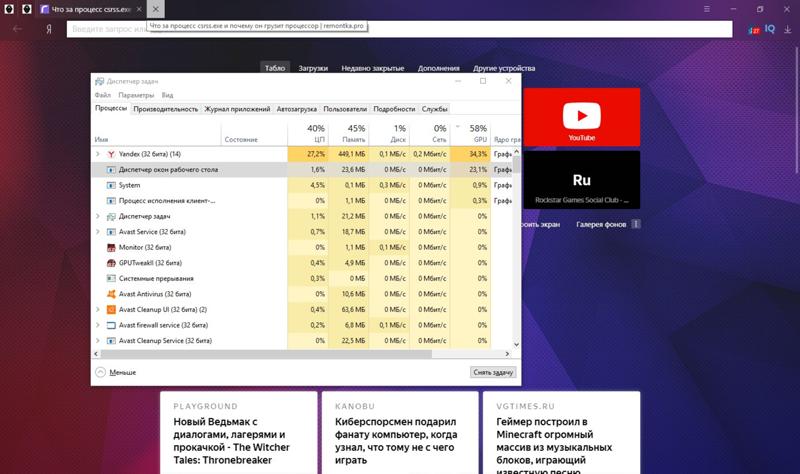Open the Файл menu in Task Manager

[103, 95]
